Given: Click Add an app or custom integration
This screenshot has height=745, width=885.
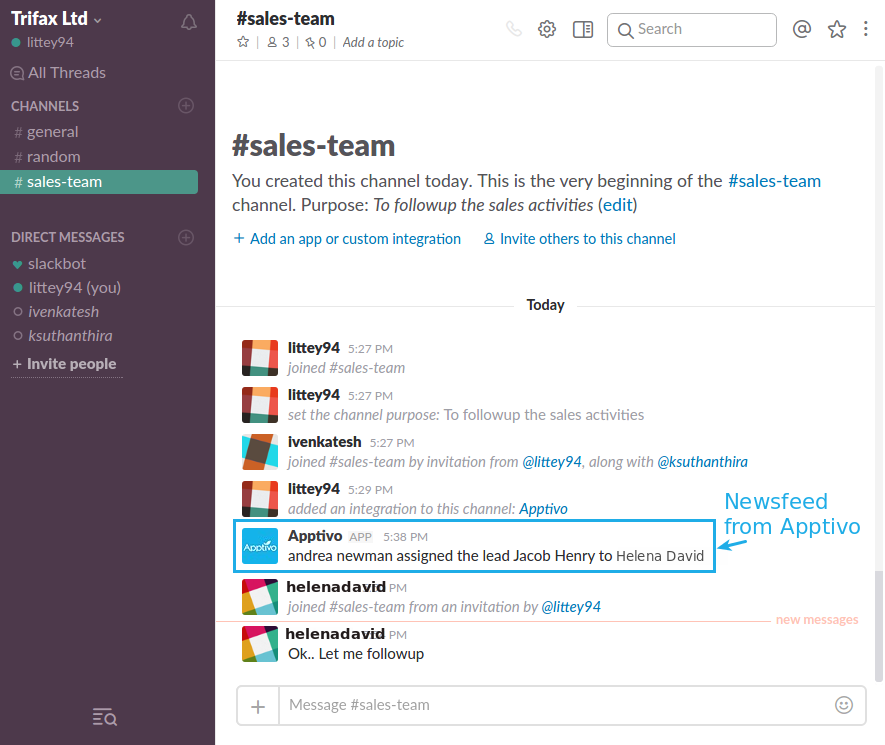Looking at the screenshot, I should pyautogui.click(x=347, y=239).
